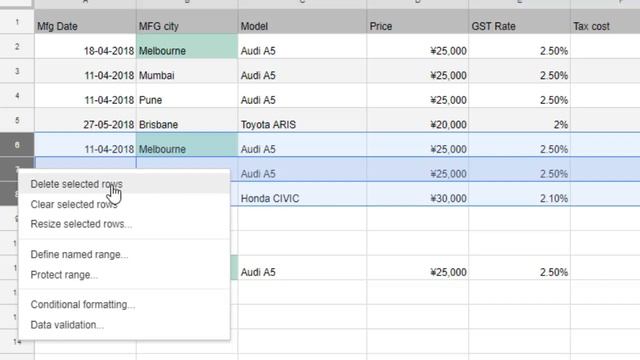Select Define named range menu entry
This screenshot has height=360, width=640.
[124, 255]
